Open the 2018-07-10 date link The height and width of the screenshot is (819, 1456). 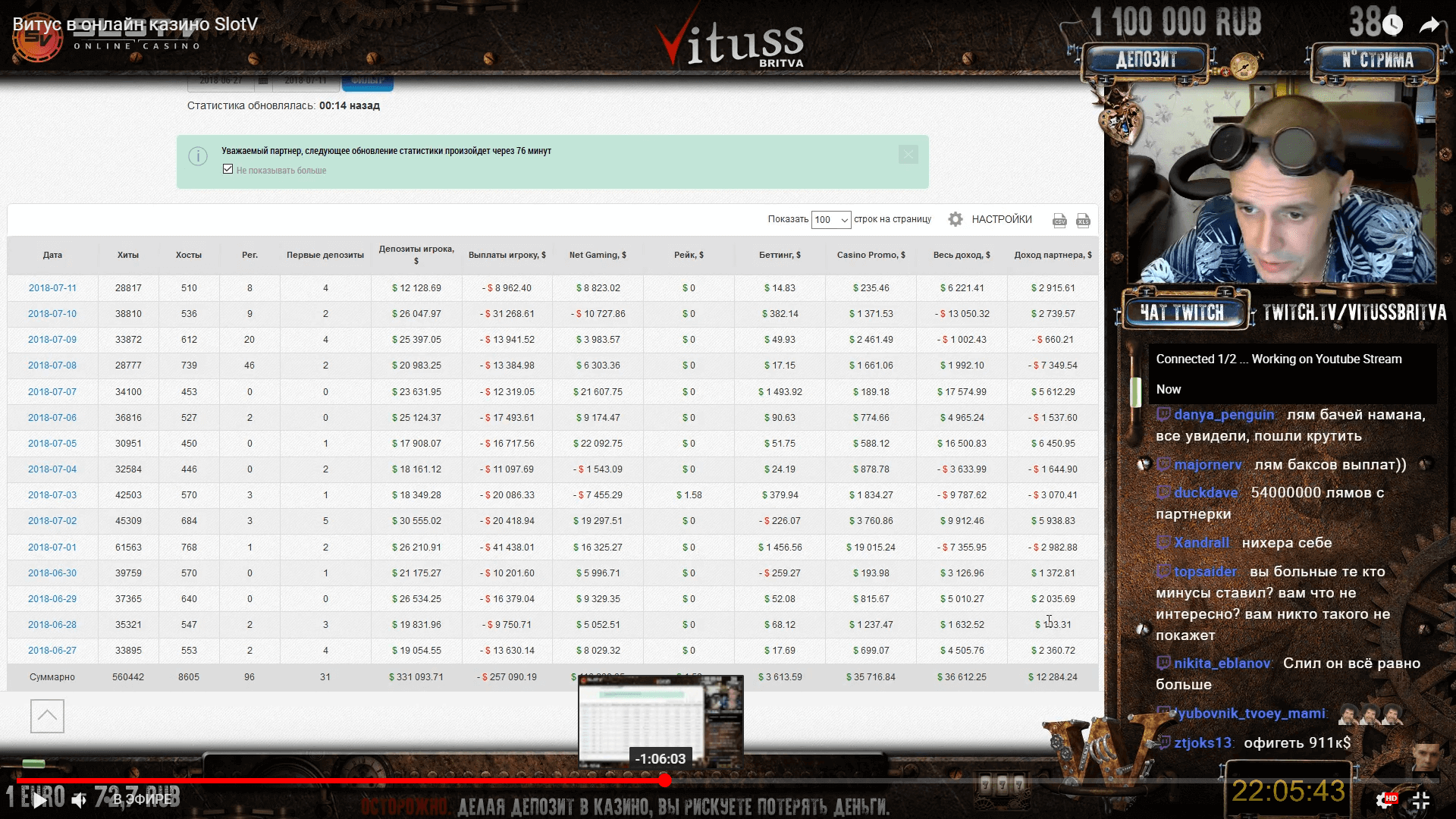pos(52,314)
